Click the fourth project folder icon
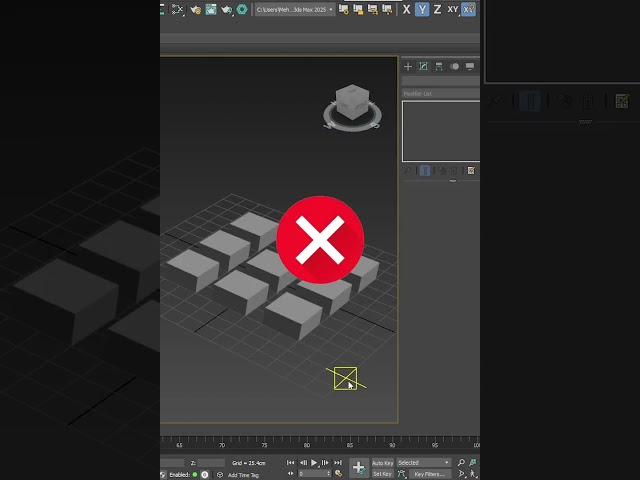 (387, 9)
